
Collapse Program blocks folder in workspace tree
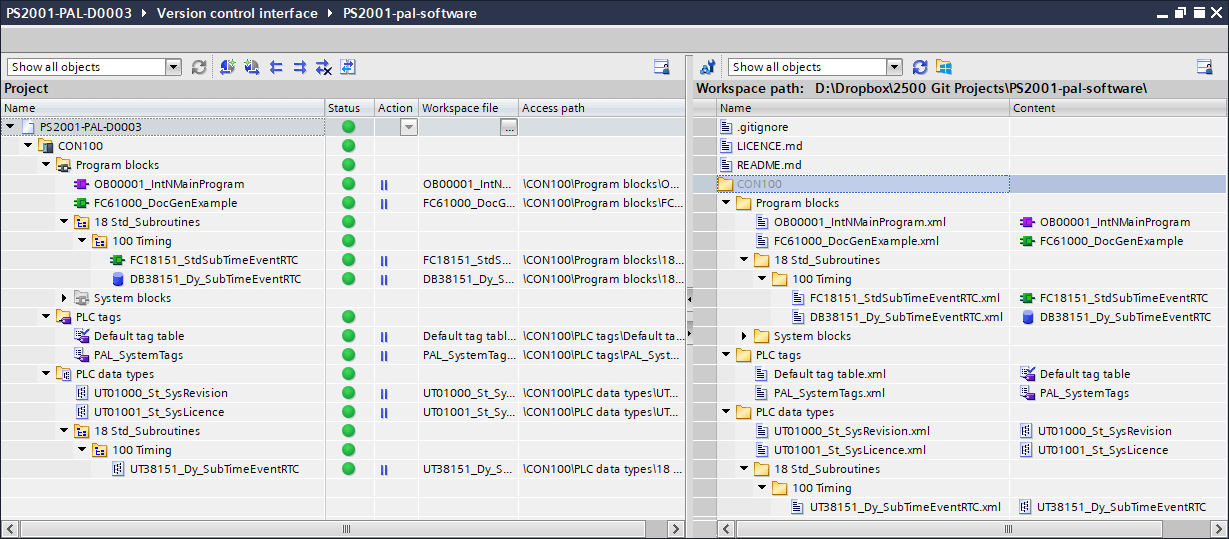click(726, 203)
